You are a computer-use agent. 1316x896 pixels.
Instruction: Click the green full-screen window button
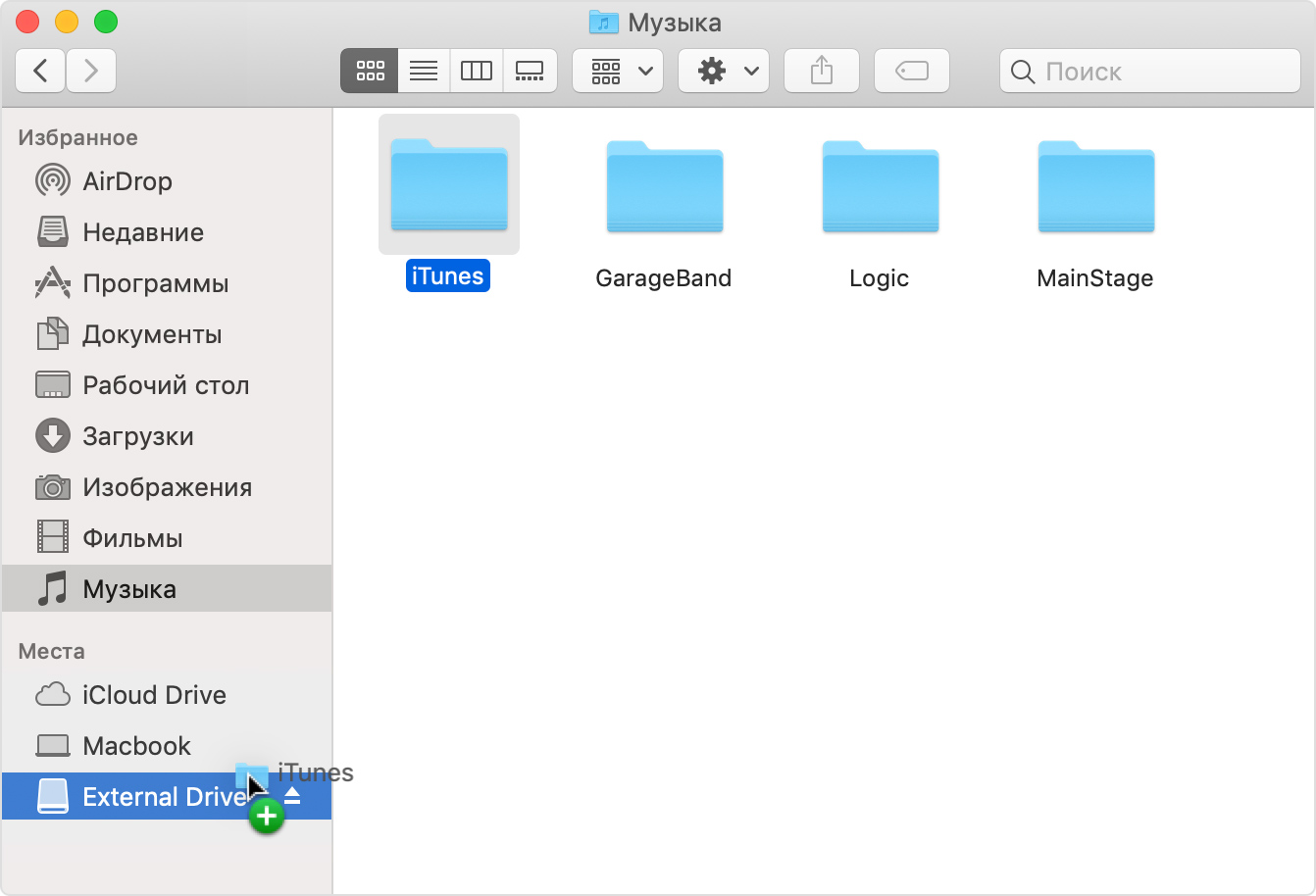click(x=105, y=22)
